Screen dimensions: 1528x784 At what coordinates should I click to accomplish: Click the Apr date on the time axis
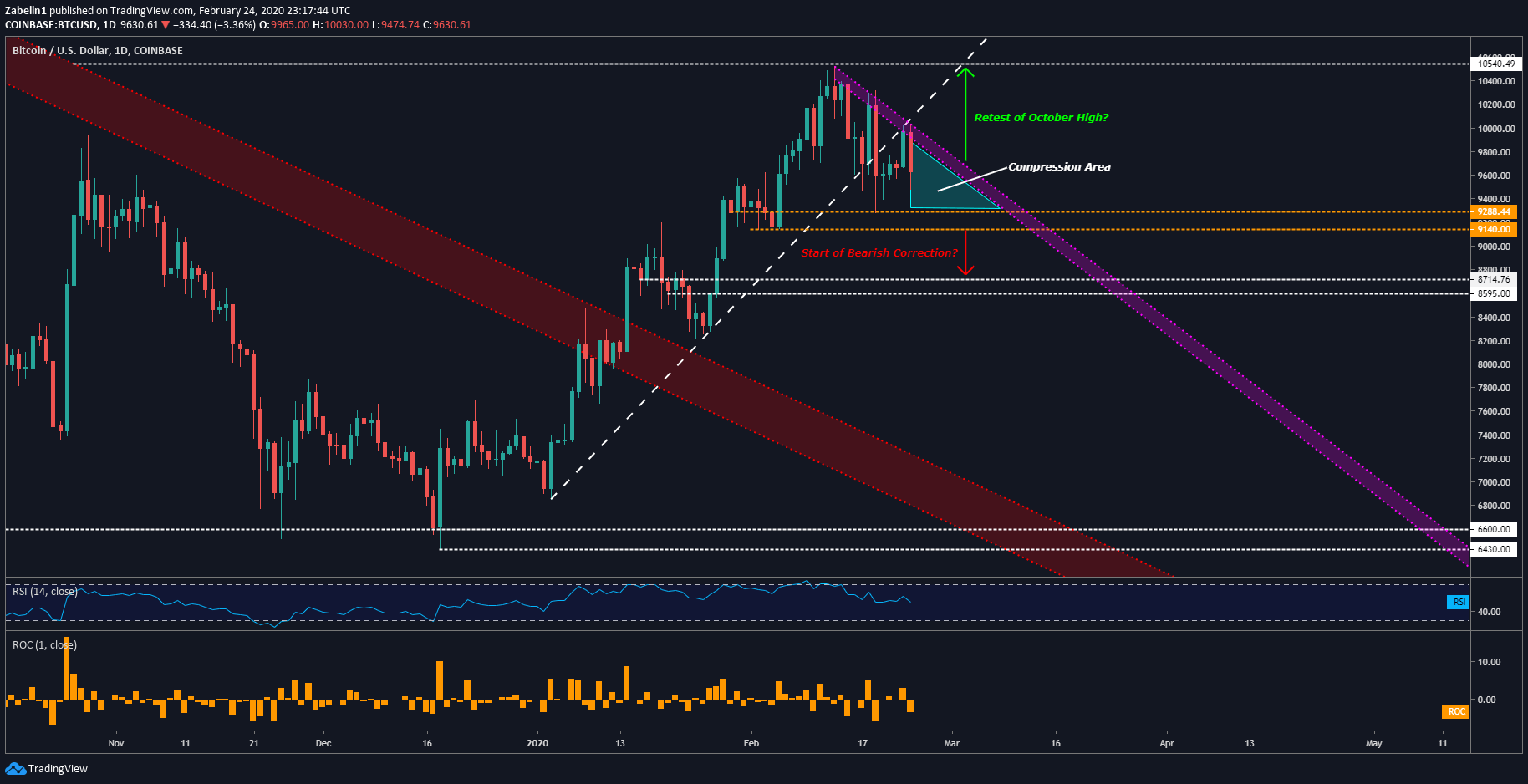(x=1167, y=743)
